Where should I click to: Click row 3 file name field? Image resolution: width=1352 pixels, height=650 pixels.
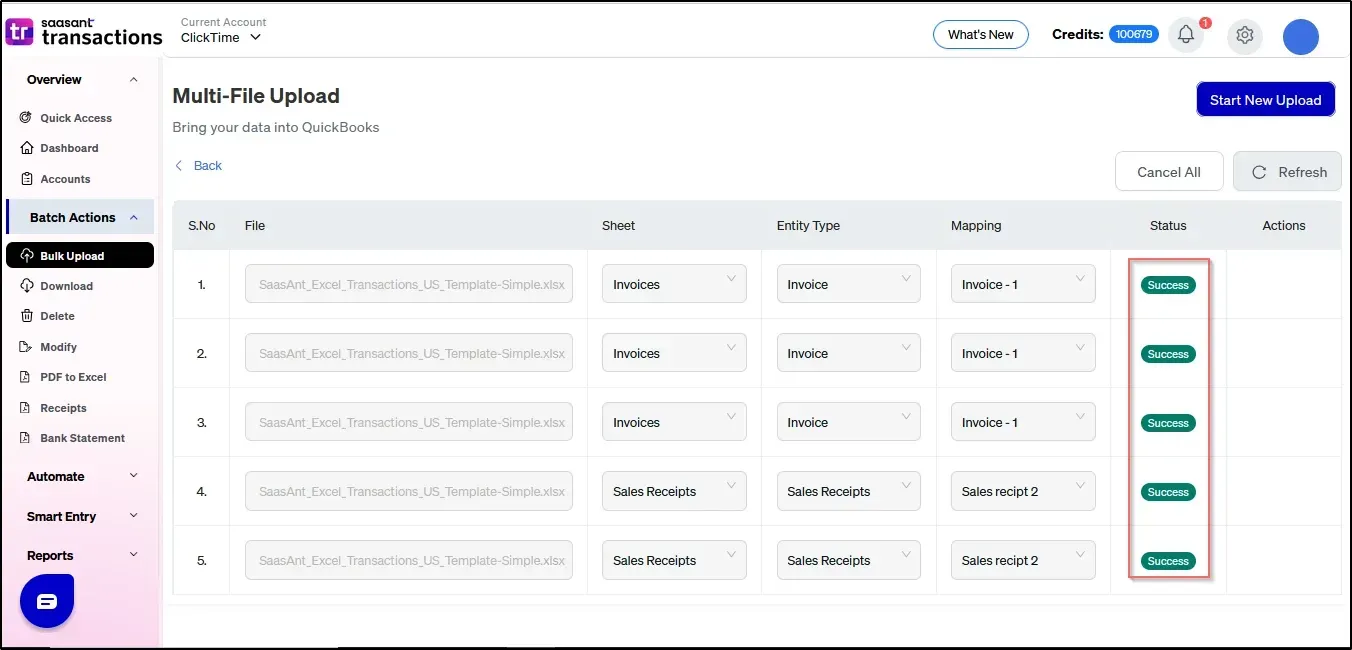[x=409, y=422]
